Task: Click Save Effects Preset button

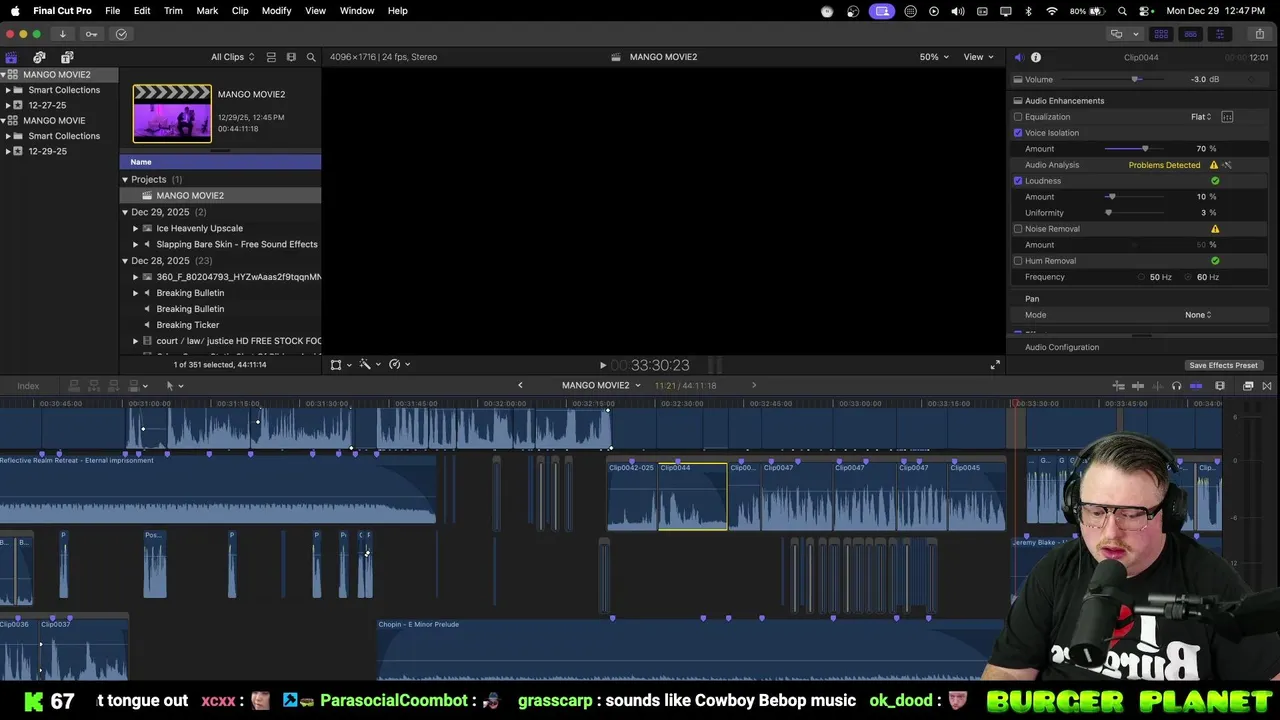Action: tap(1223, 365)
